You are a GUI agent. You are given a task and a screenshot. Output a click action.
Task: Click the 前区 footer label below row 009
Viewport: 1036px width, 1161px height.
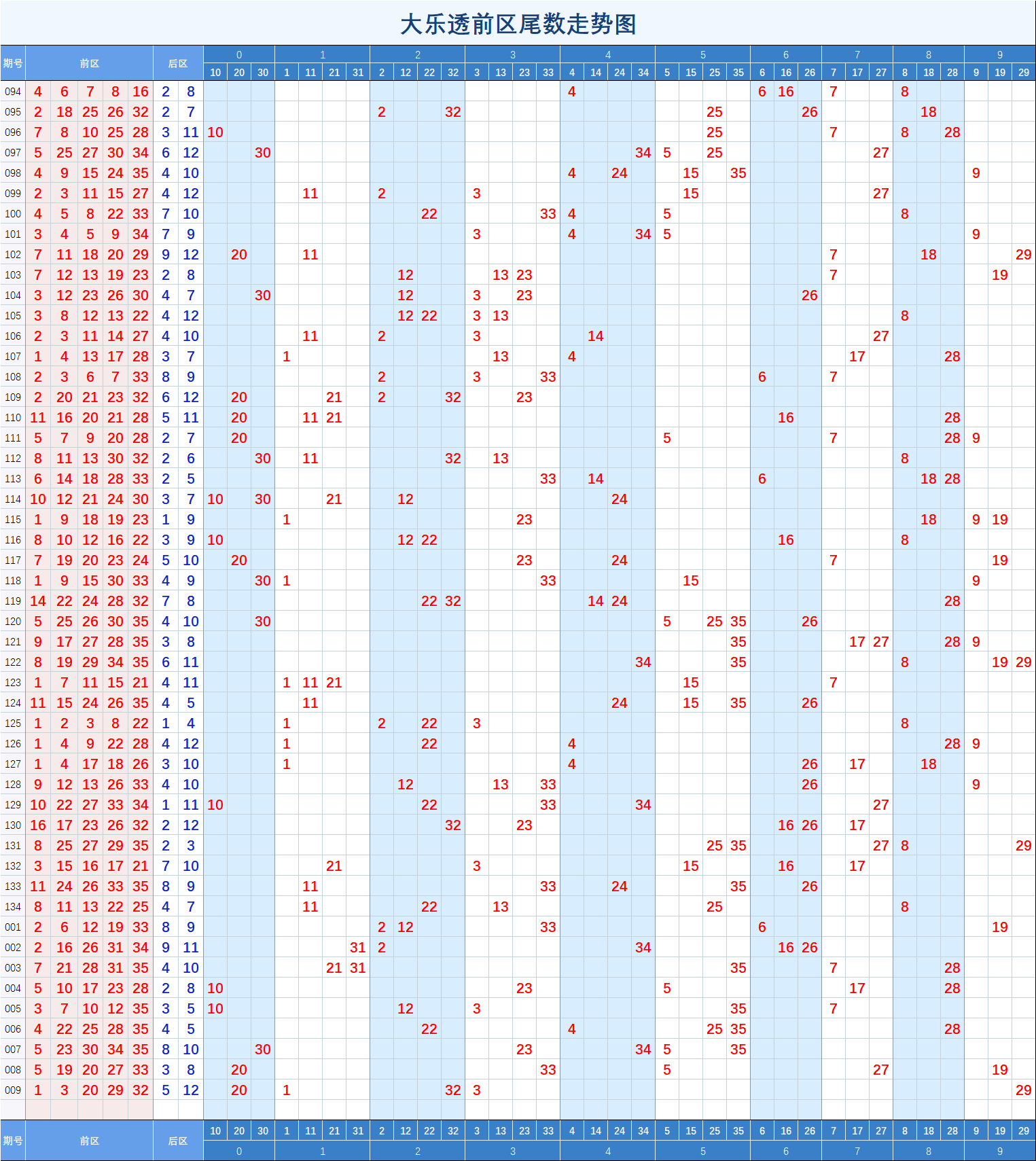pyautogui.click(x=90, y=1141)
